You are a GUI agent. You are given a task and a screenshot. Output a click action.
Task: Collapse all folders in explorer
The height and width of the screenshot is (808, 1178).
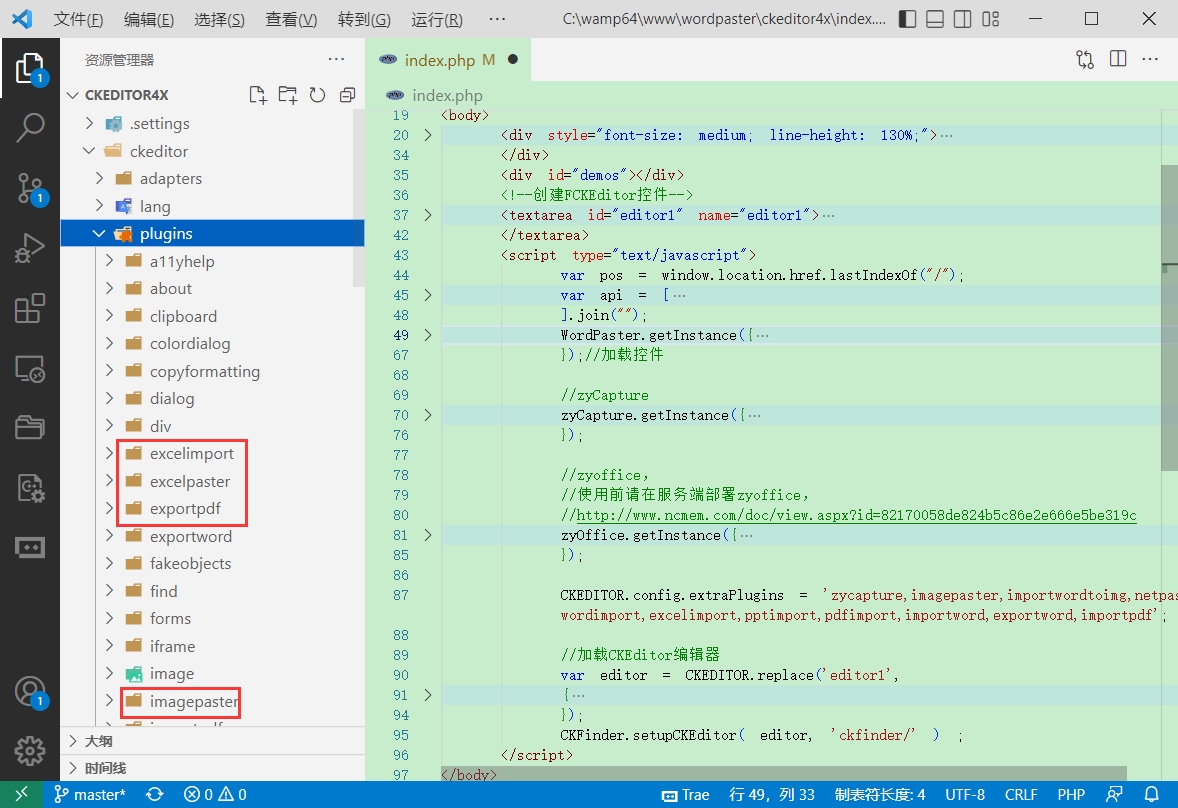pos(347,95)
